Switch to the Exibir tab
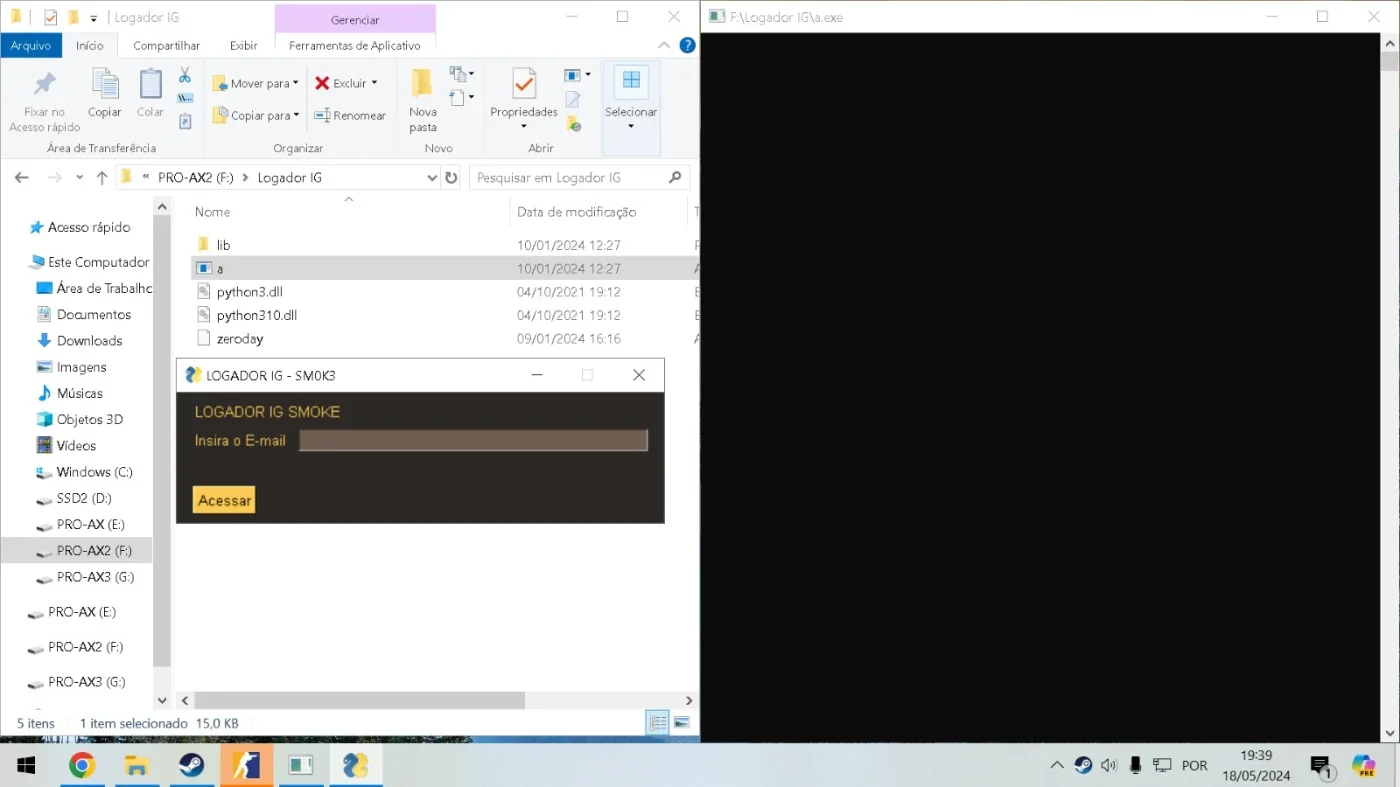Image resolution: width=1400 pixels, height=787 pixels. tap(243, 45)
